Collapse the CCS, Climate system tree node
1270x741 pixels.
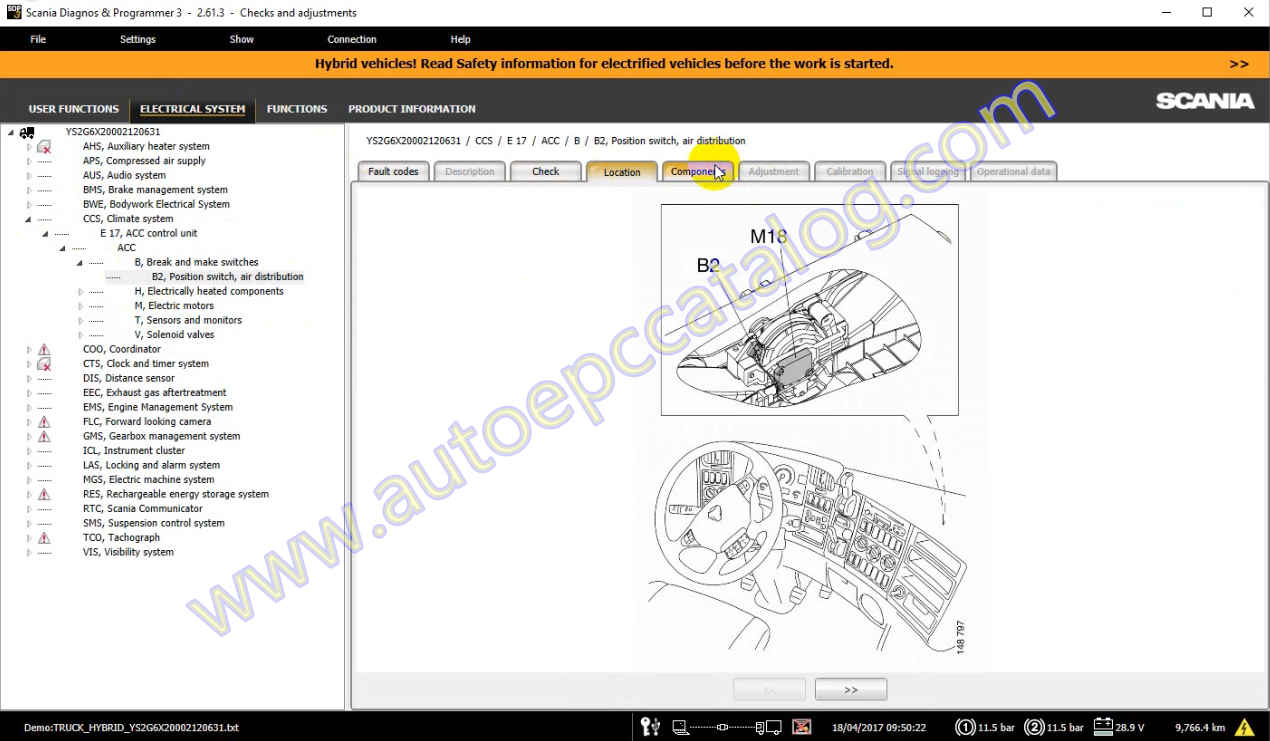[29, 218]
